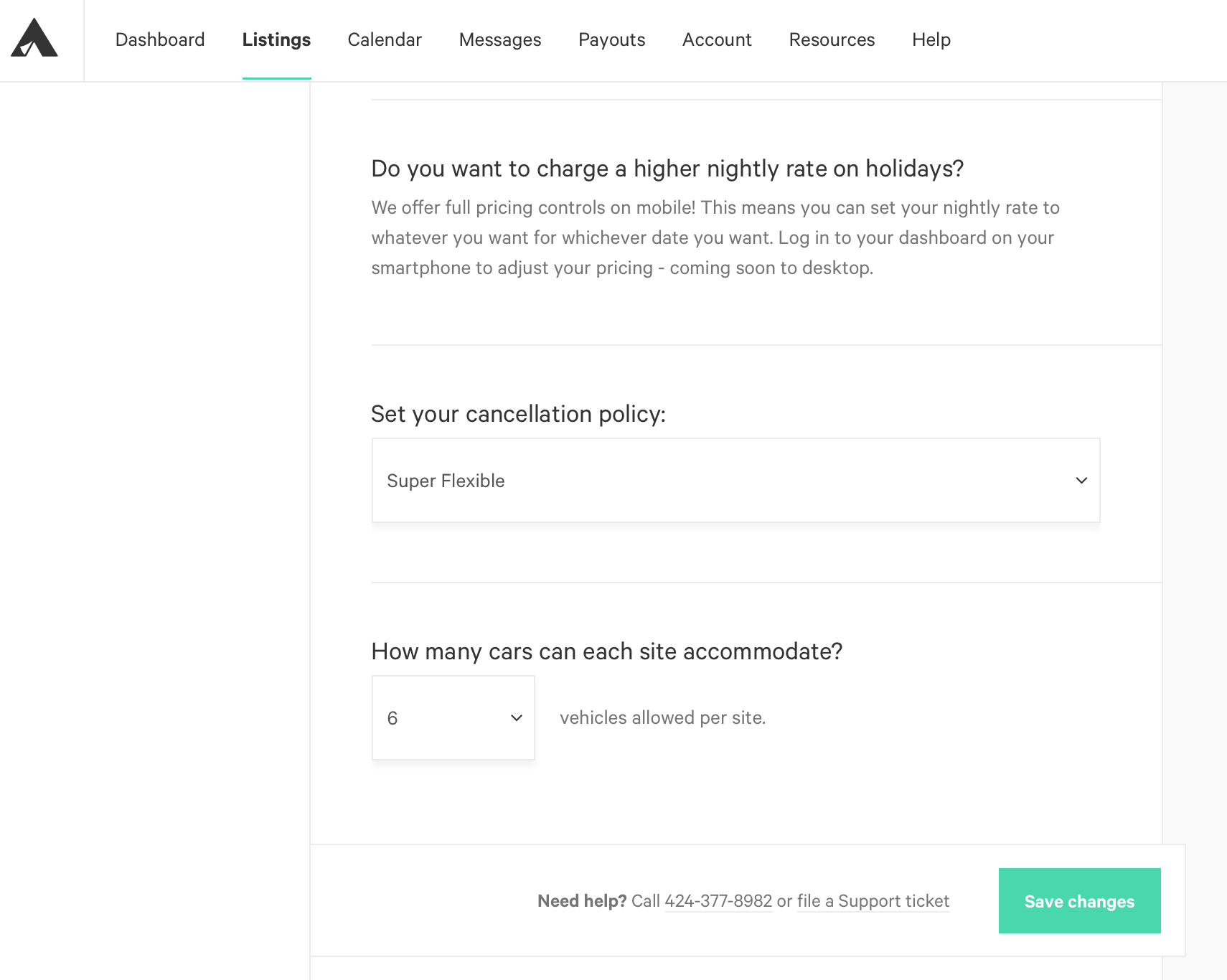Click the 'Need help?' label
The height and width of the screenshot is (980, 1227).
coord(582,901)
